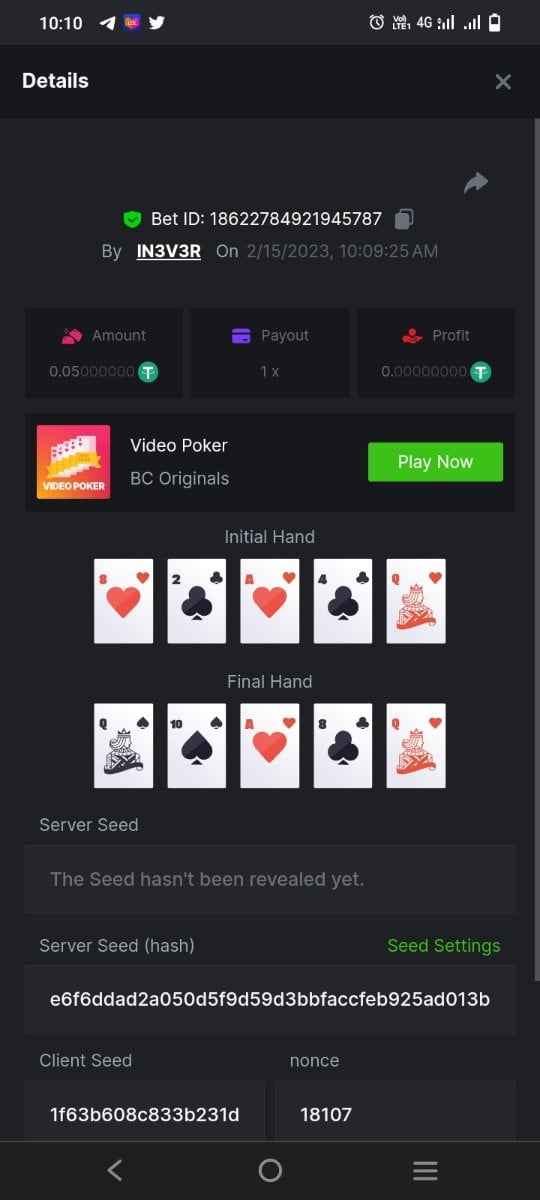Select the Server Seed hash field
This screenshot has height=1200, width=540.
270,999
